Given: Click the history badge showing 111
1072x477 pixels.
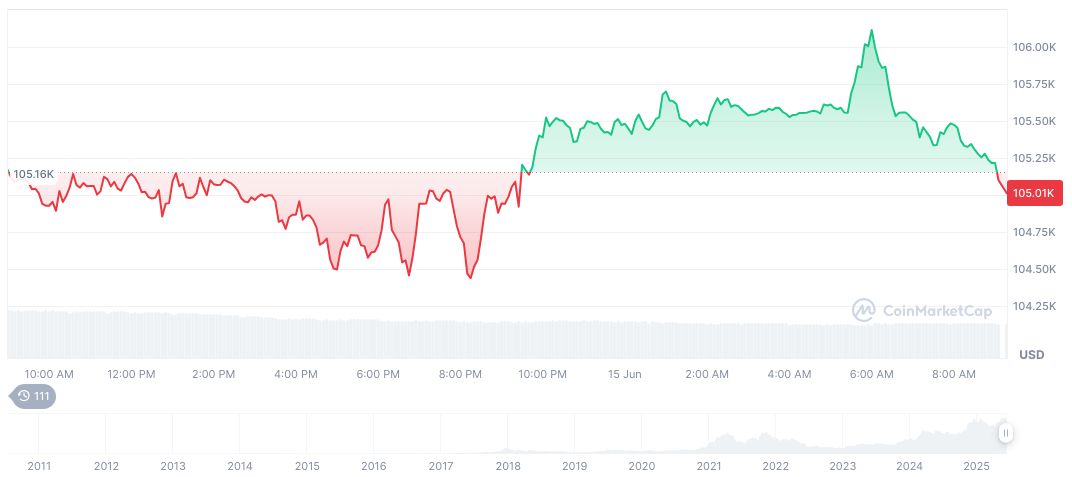Looking at the screenshot, I should pos(33,396).
